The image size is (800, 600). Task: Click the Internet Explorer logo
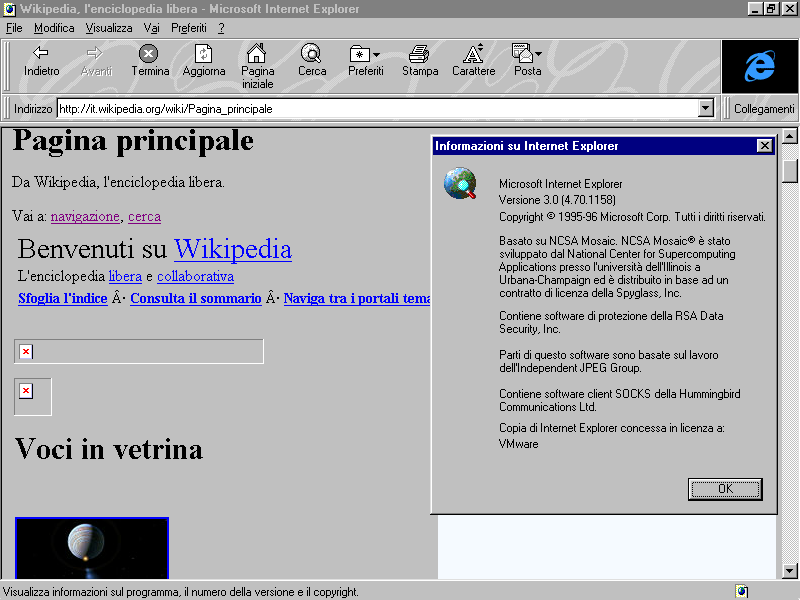tap(760, 66)
